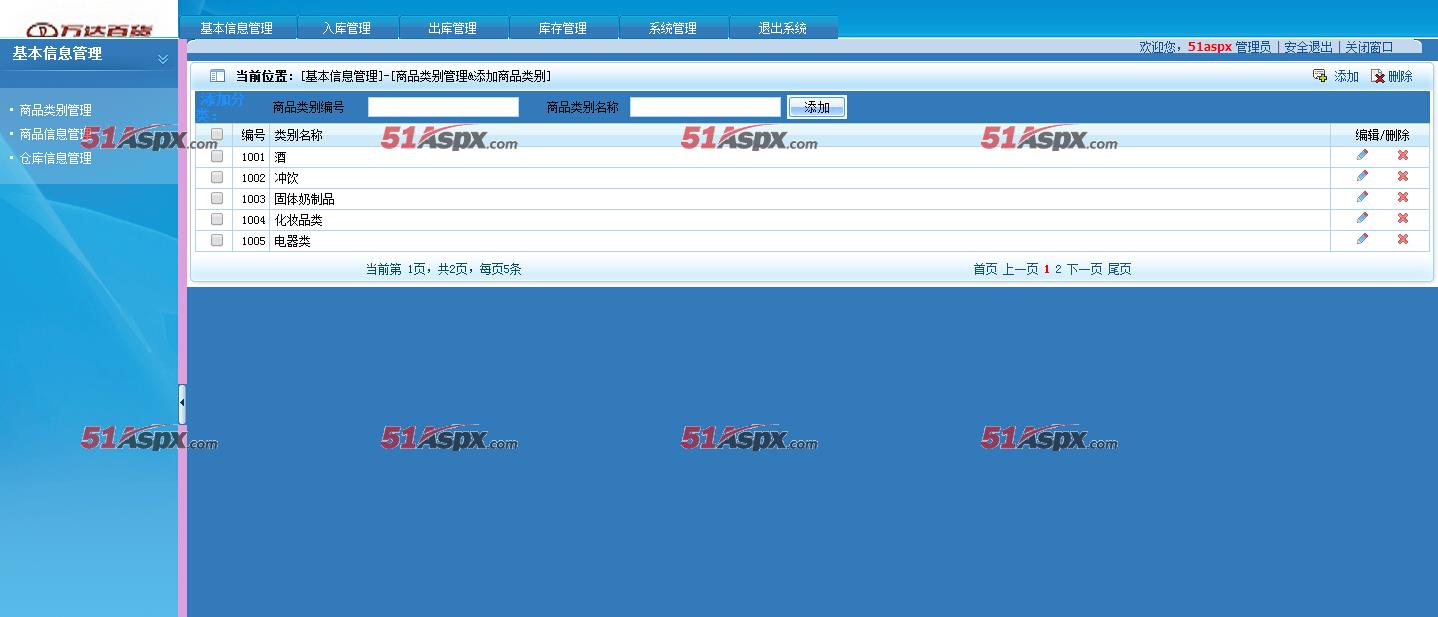Click the category name 冲饮

[x=286, y=178]
